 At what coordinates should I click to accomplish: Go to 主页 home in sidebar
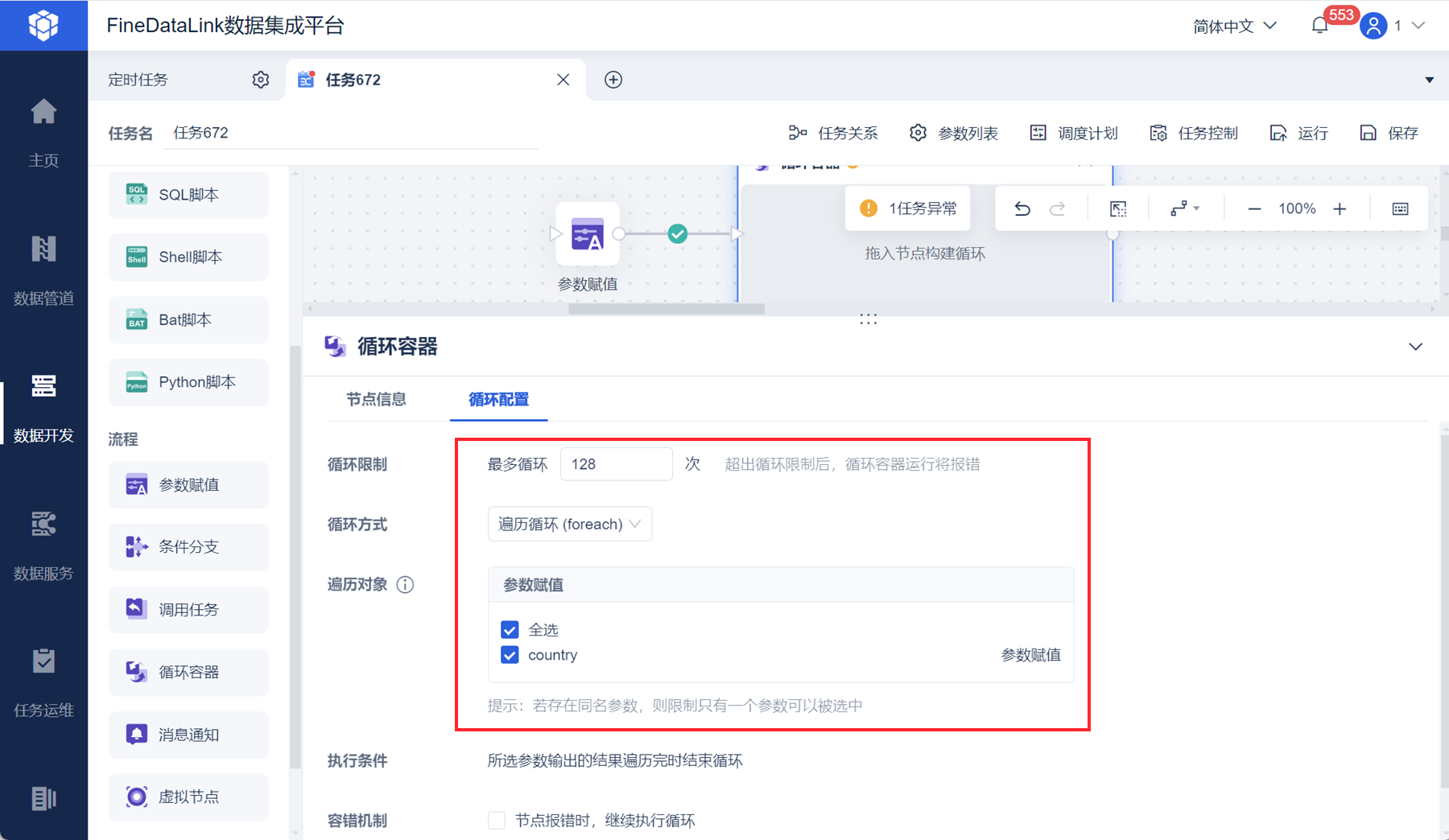[43, 133]
